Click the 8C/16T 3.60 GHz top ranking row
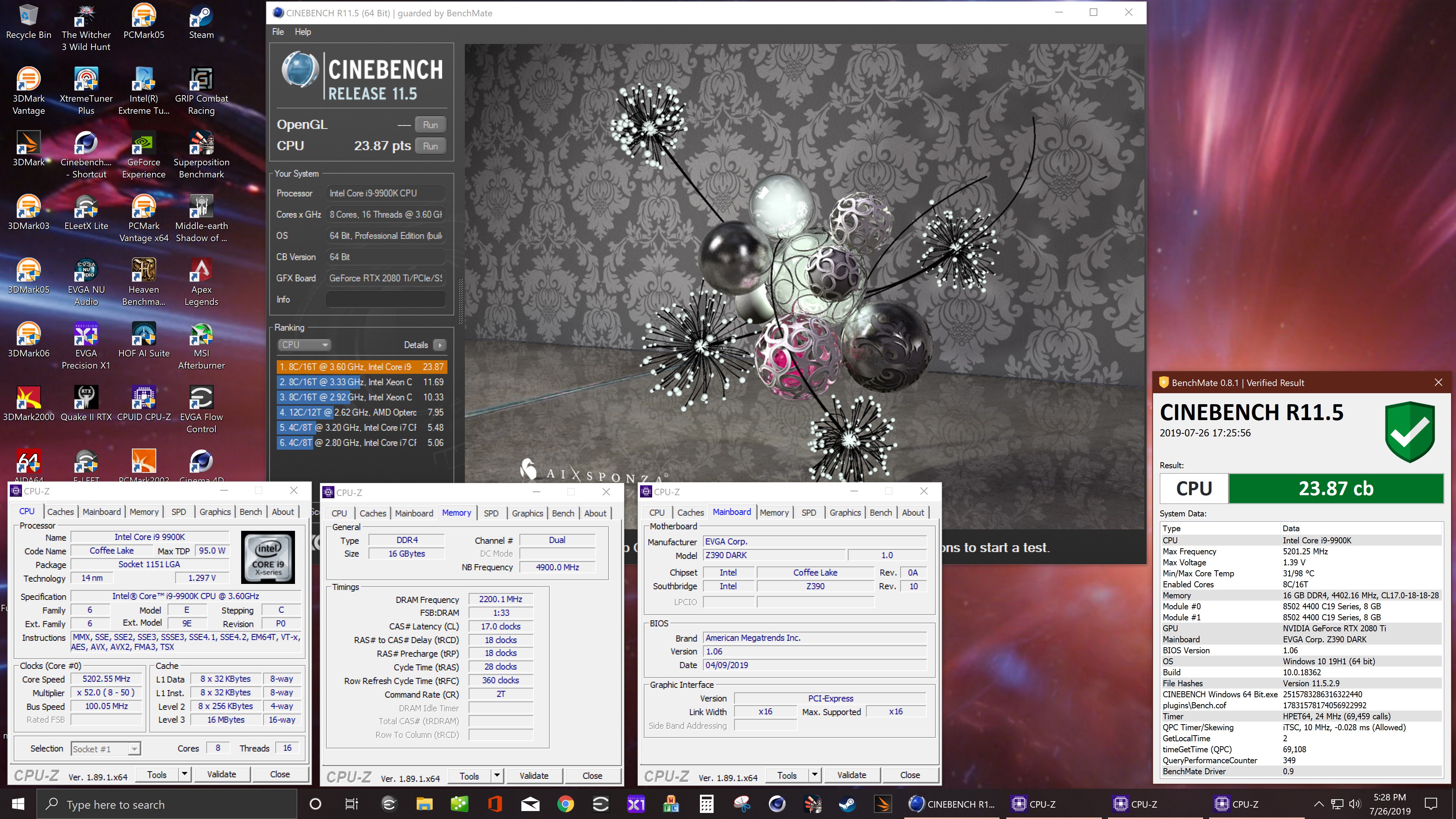This screenshot has height=819, width=1456. coord(362,367)
